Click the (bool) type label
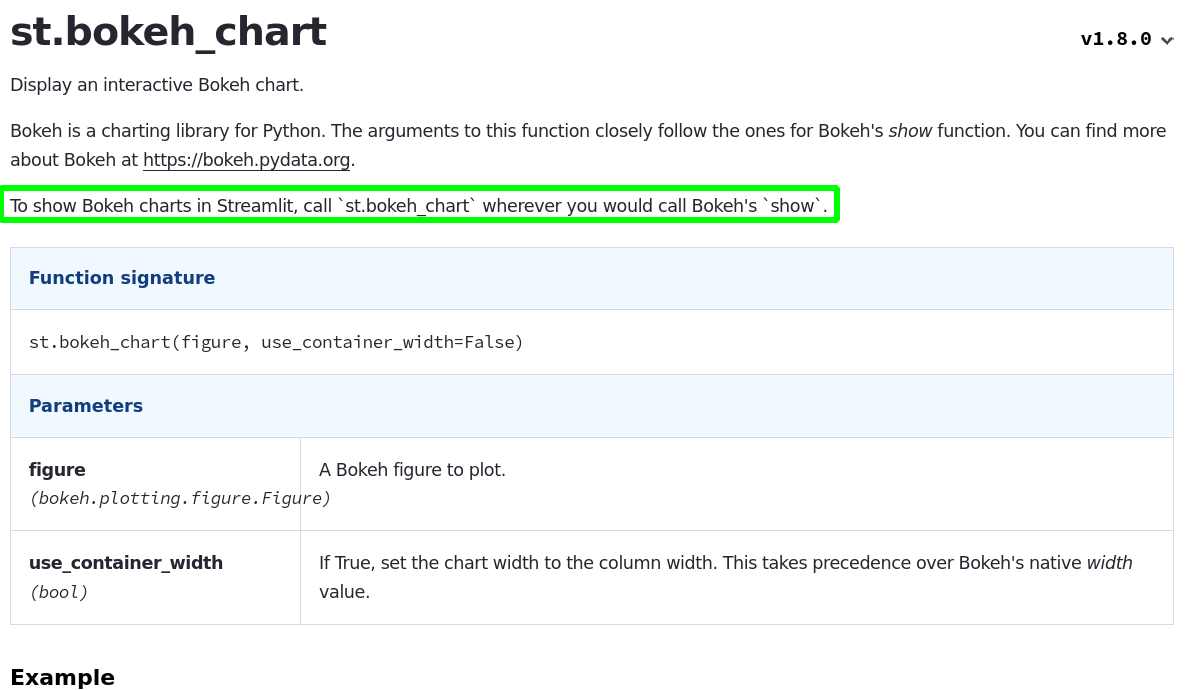This screenshot has height=690, width=1188. pos(58,592)
